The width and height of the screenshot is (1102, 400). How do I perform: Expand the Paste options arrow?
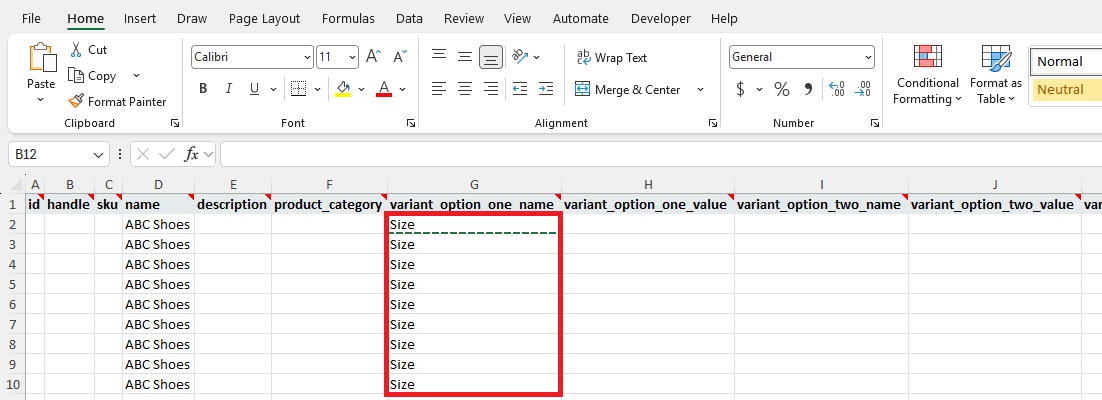tap(41, 99)
